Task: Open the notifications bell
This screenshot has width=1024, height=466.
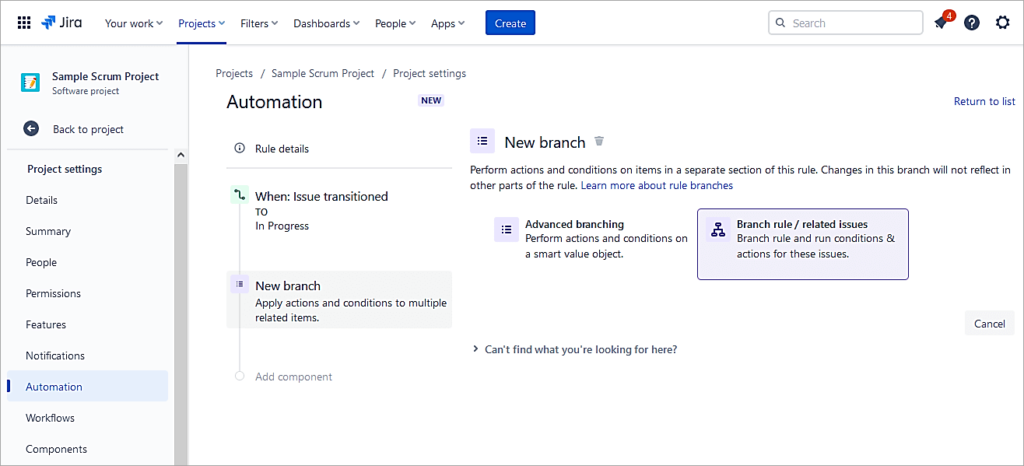Action: pos(940,23)
